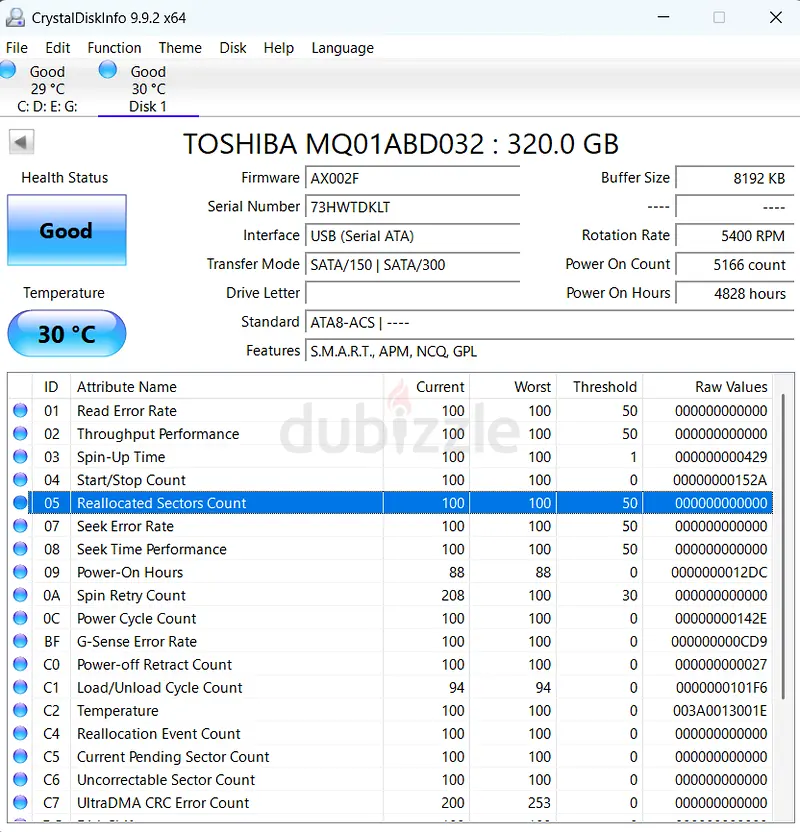Open the File menu
Viewport: 800px width, 832px height.
pos(17,48)
